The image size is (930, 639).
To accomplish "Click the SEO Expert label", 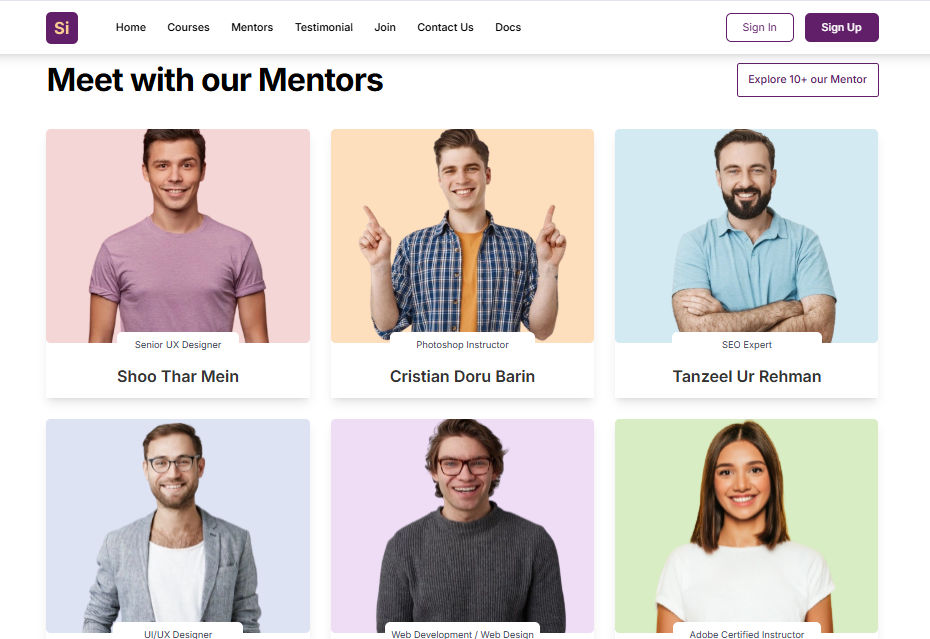I will [747, 345].
